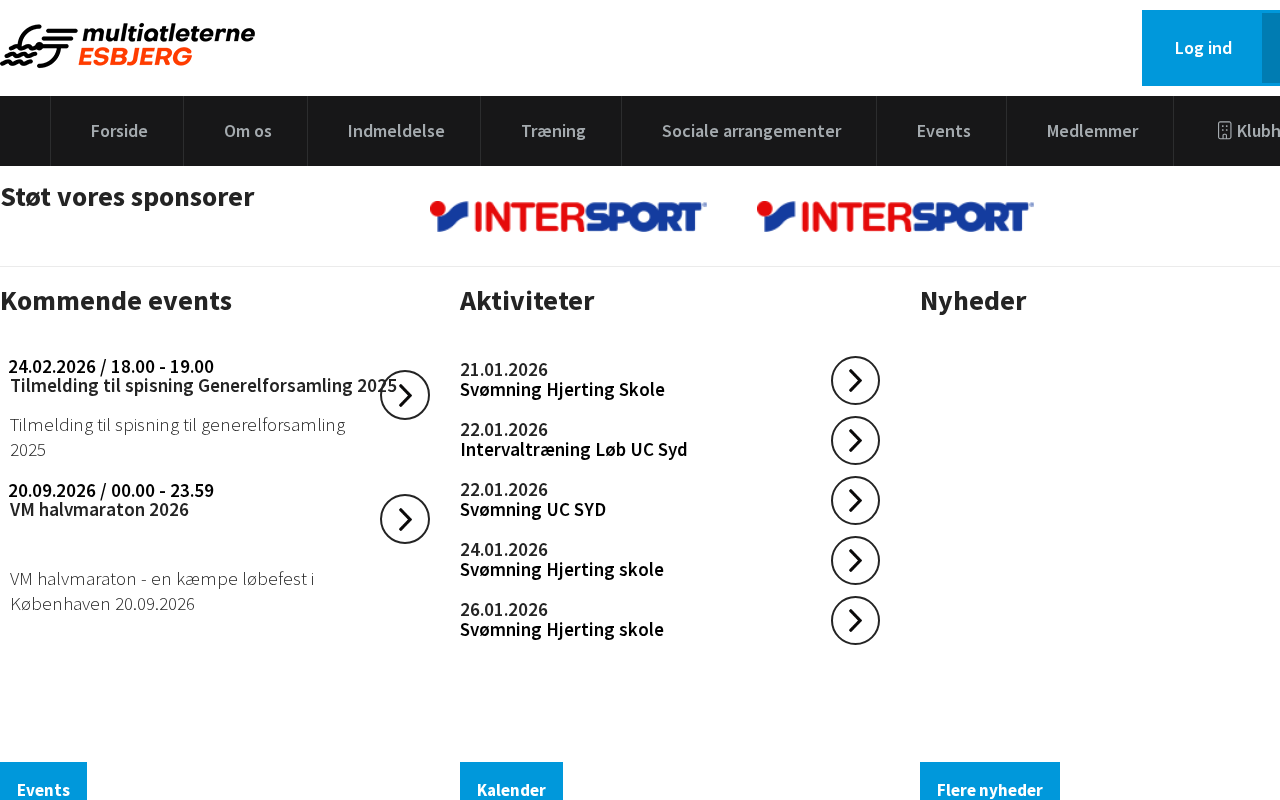
Task: Click the first Intersport sponsor logo
Action: 568,217
